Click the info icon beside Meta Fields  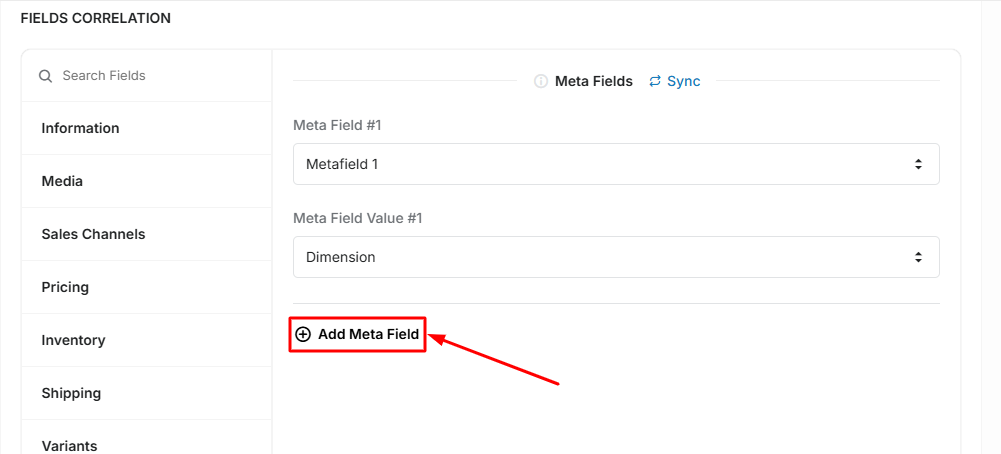(541, 82)
